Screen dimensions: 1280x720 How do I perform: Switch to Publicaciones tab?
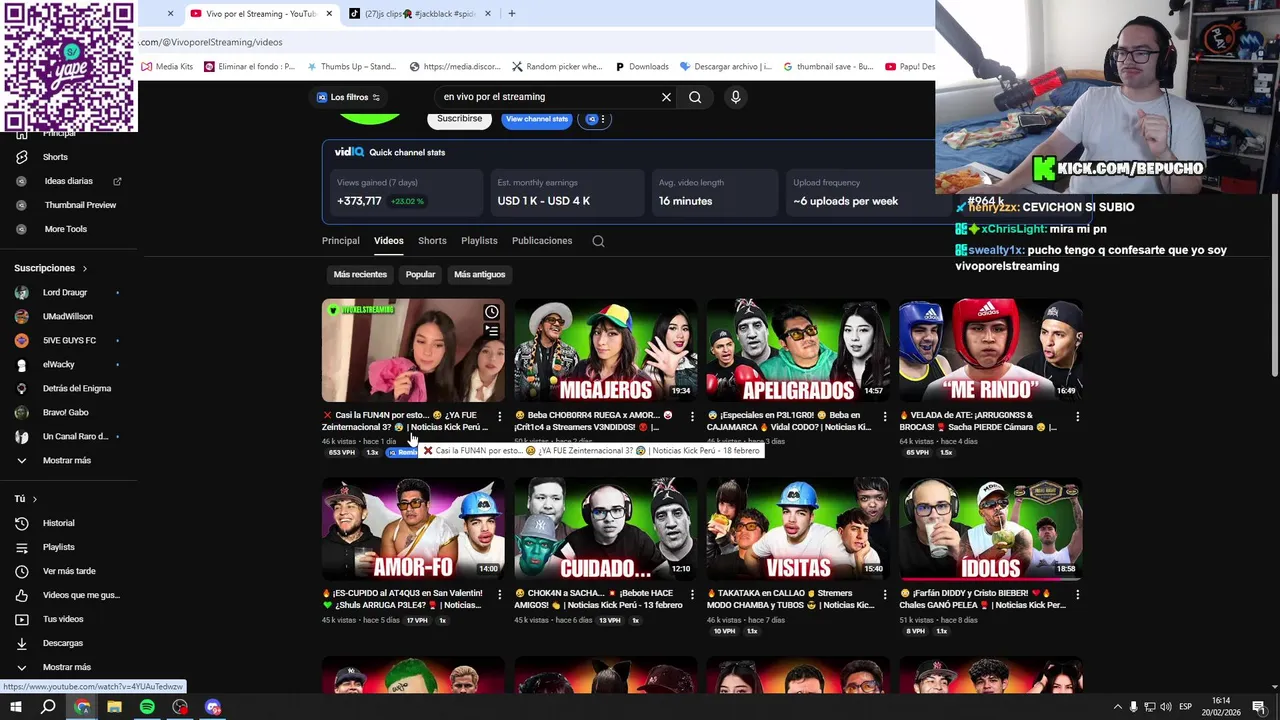[542, 241]
